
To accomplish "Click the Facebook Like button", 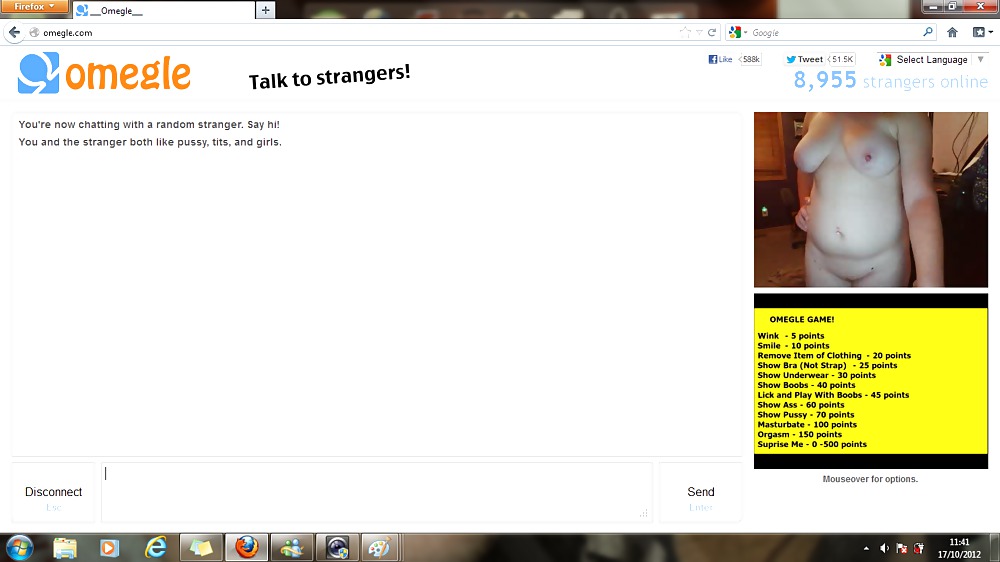I will click(720, 60).
